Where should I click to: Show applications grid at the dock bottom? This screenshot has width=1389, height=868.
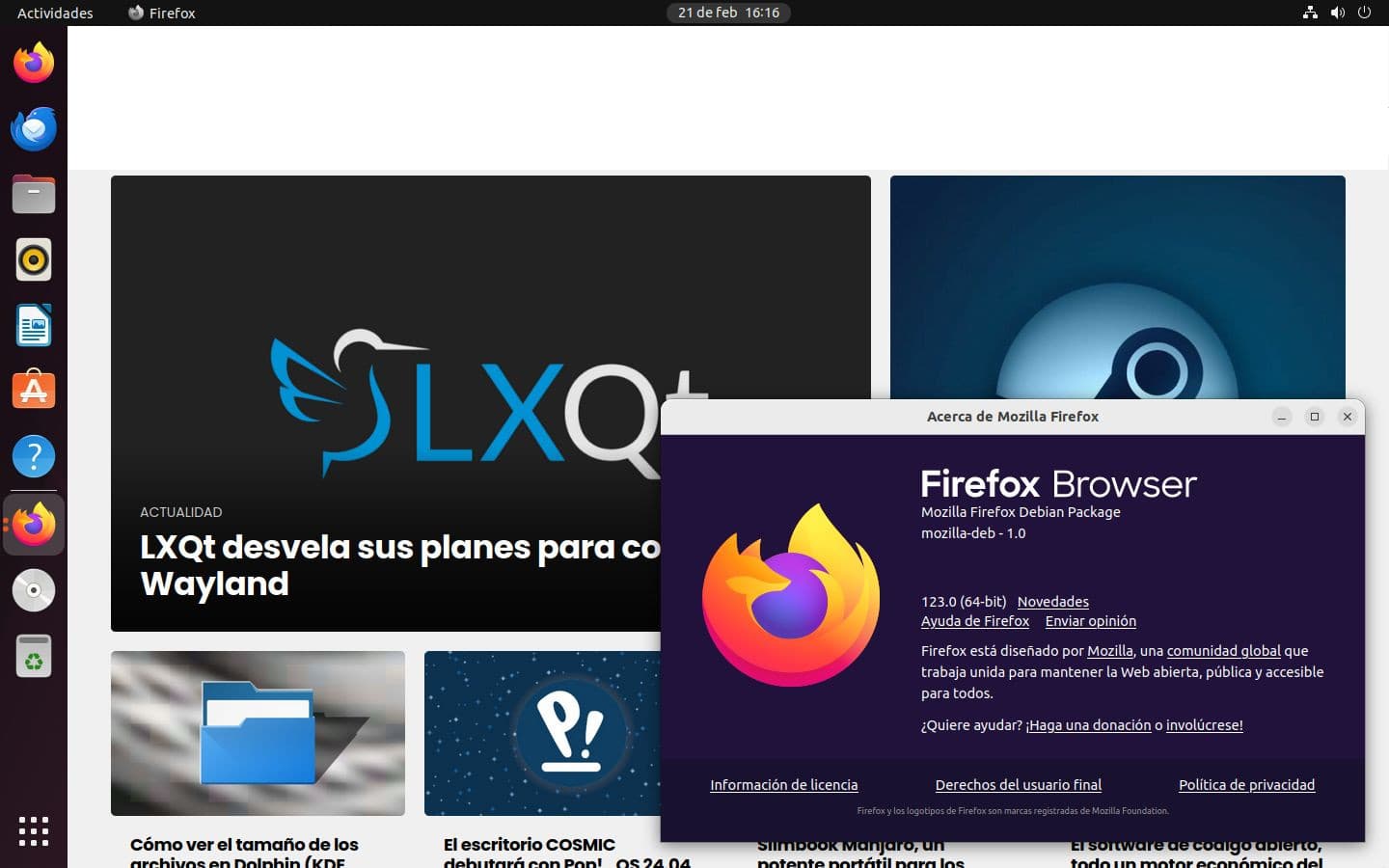34,831
